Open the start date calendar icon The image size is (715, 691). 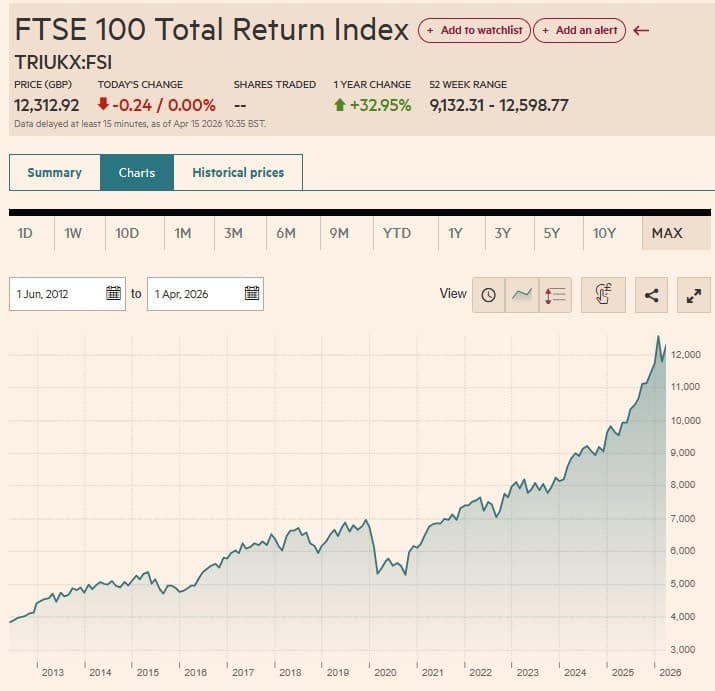pyautogui.click(x=113, y=293)
